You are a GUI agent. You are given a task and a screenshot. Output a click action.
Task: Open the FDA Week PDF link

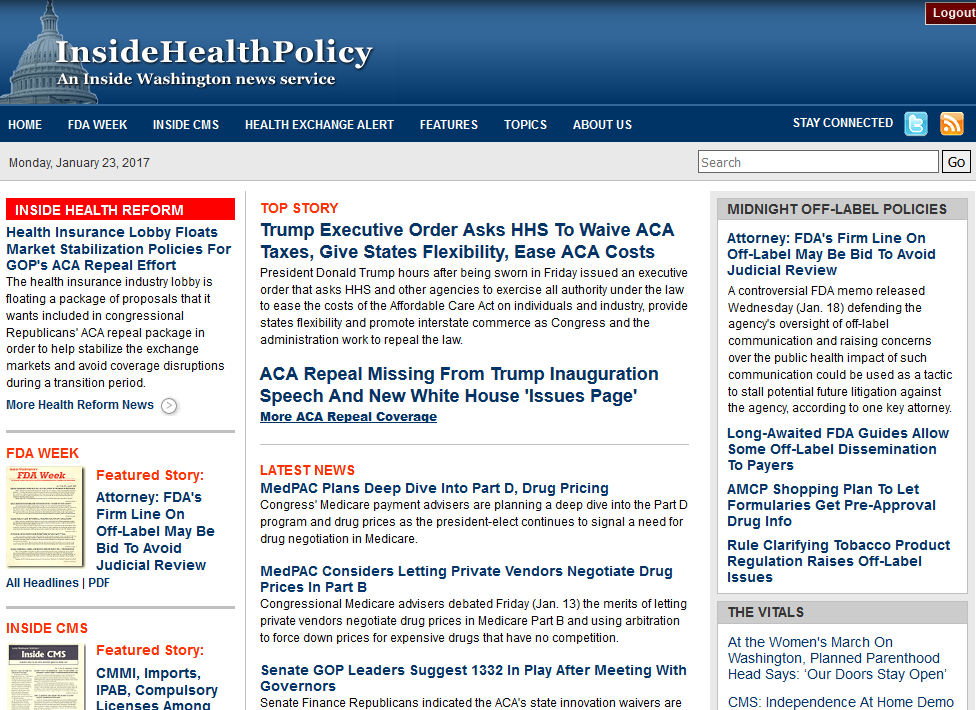point(98,583)
